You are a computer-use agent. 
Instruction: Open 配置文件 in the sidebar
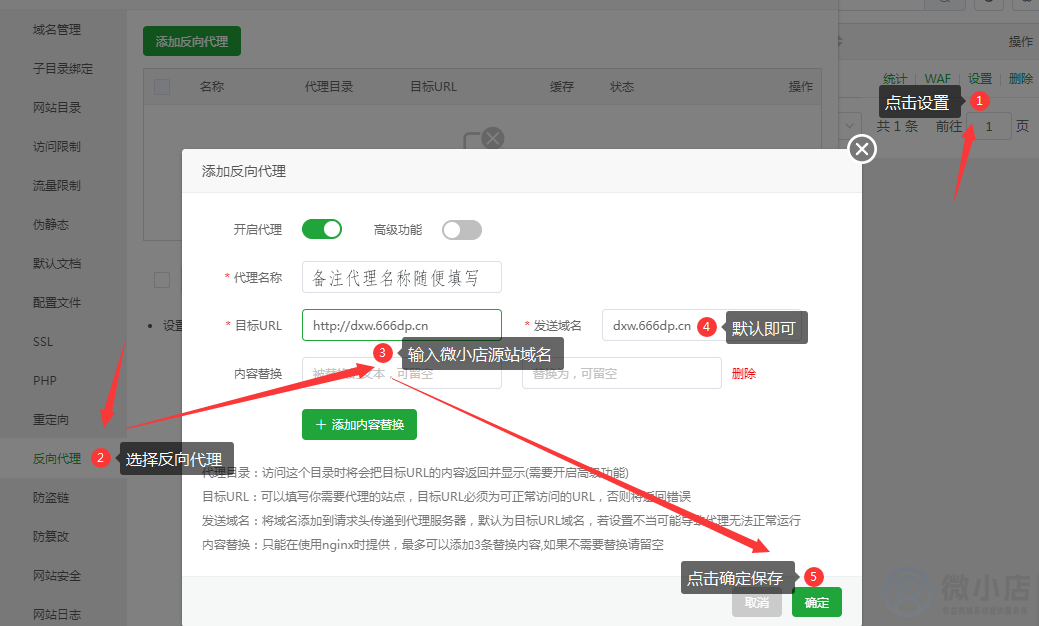pyautogui.click(x=57, y=303)
